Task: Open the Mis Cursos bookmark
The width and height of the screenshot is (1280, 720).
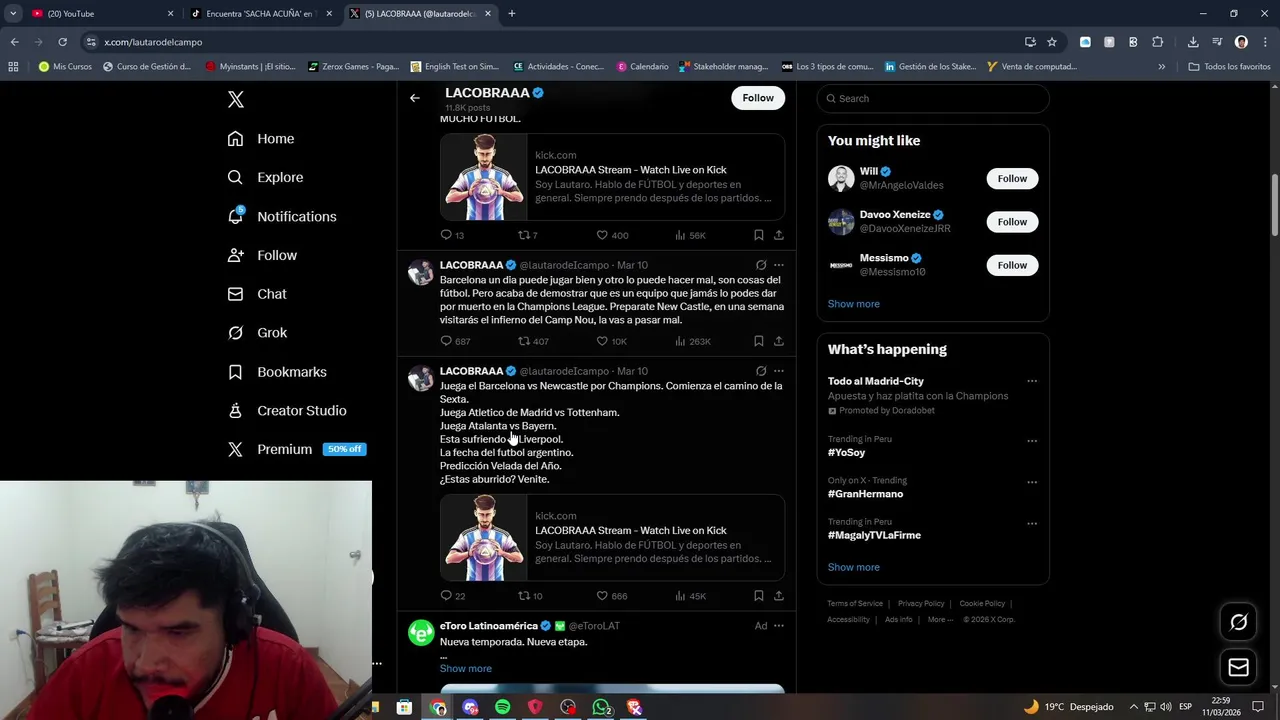Action: [65, 67]
